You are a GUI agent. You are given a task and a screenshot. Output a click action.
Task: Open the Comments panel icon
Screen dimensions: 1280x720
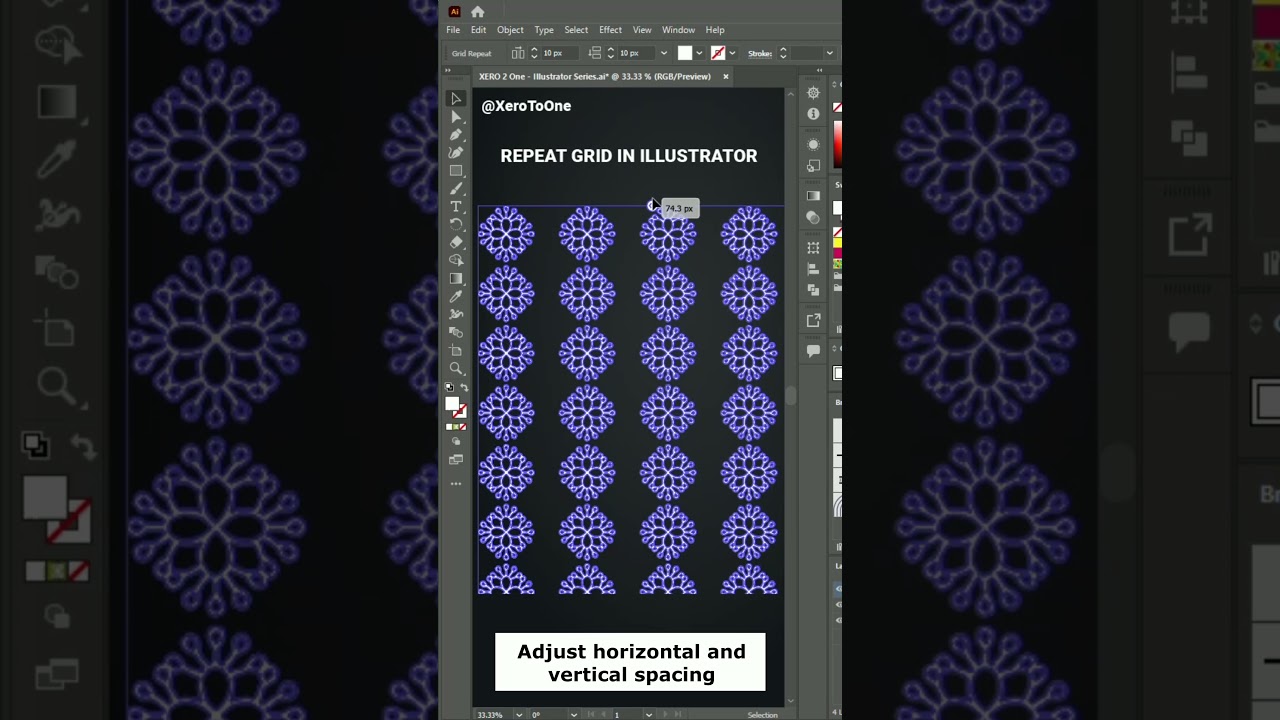pos(813,351)
